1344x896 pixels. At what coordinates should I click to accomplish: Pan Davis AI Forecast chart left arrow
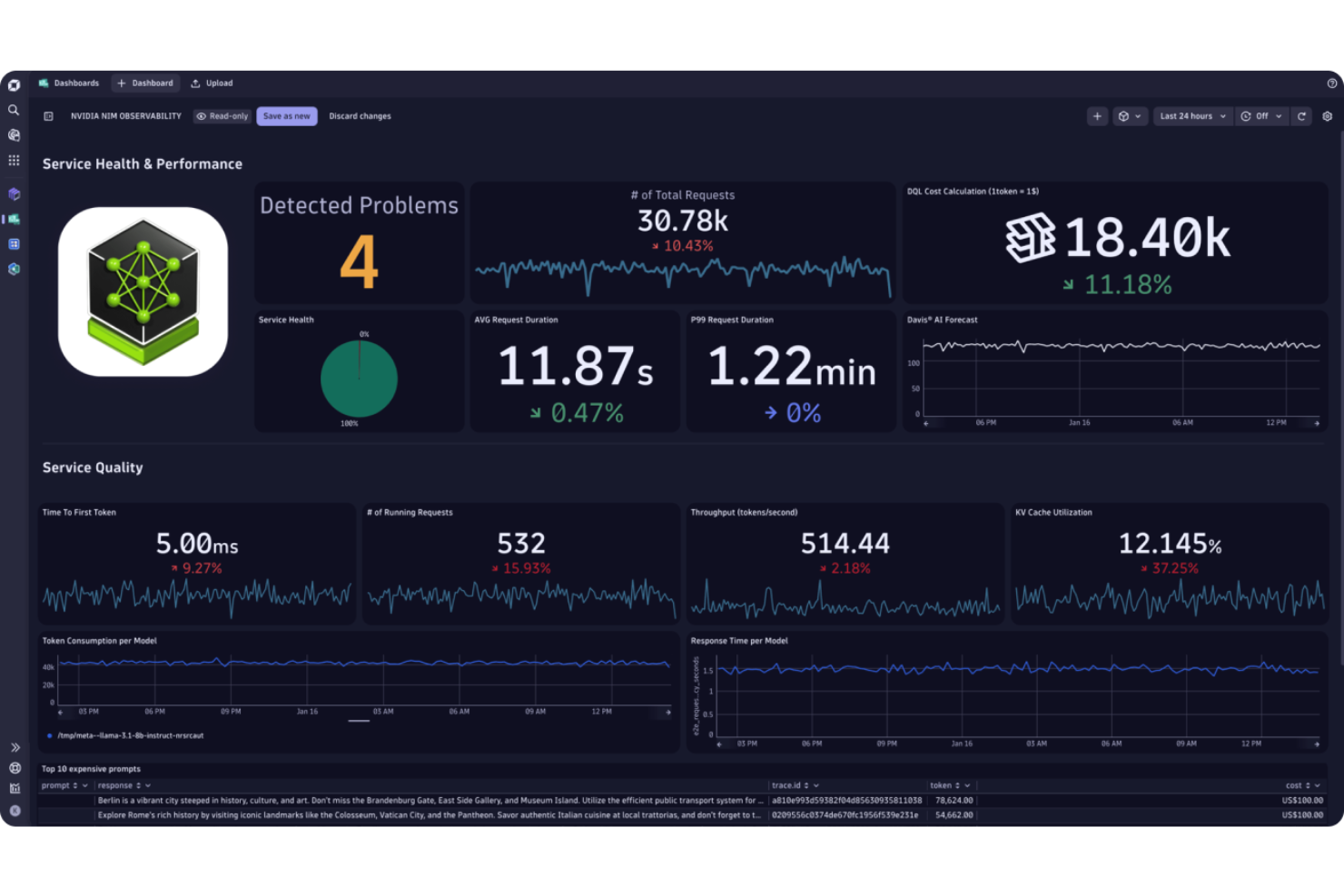(x=925, y=423)
